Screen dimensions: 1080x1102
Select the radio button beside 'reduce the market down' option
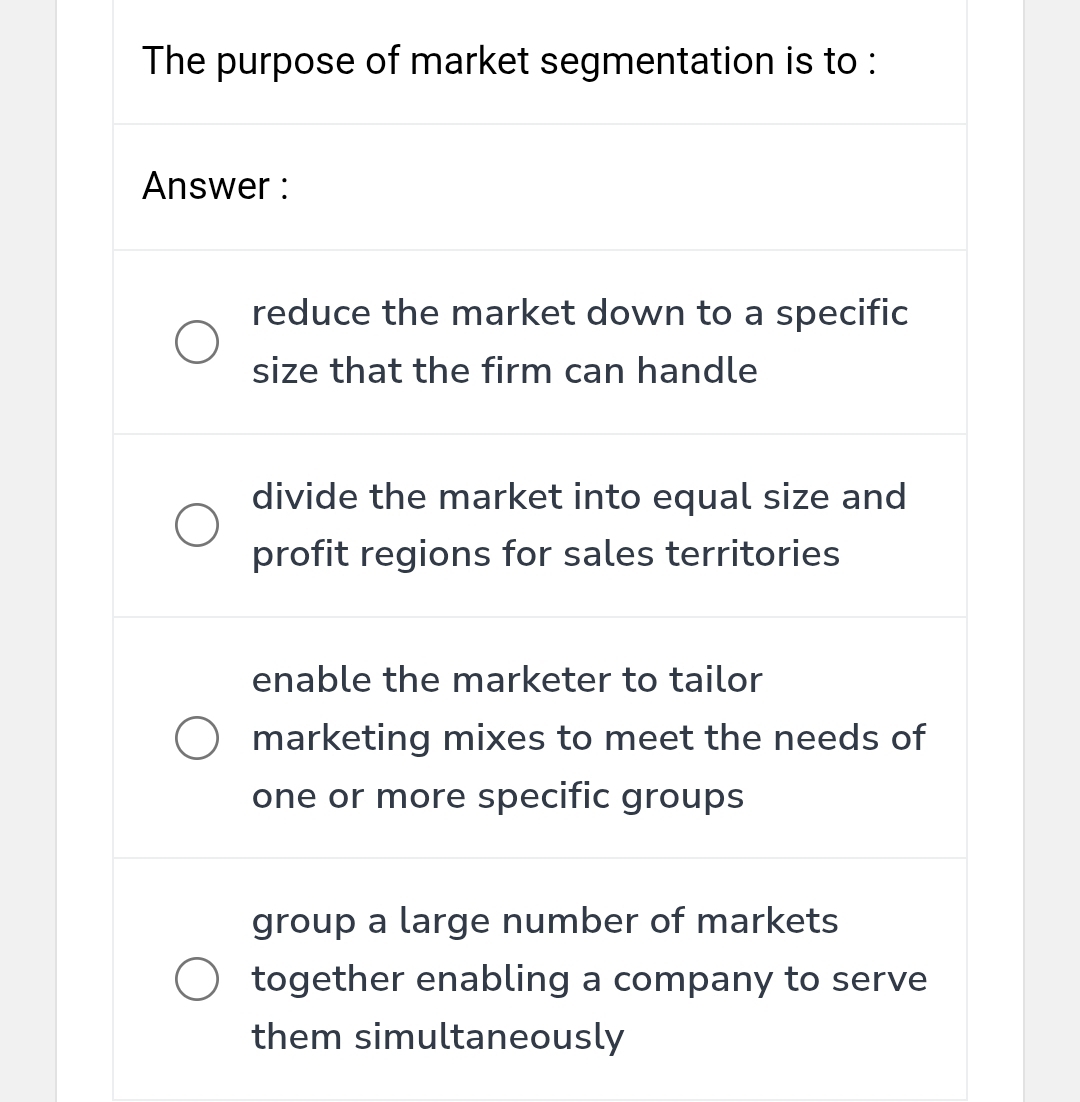[x=197, y=342]
